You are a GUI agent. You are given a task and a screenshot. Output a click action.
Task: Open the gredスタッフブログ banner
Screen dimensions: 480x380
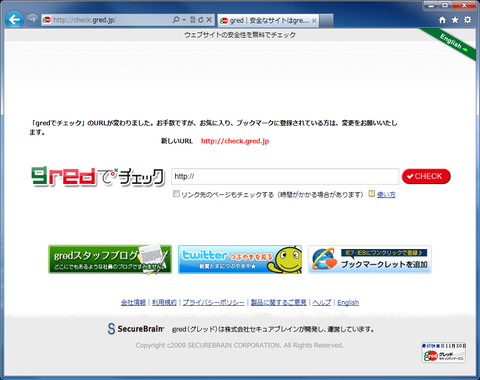(x=110, y=259)
